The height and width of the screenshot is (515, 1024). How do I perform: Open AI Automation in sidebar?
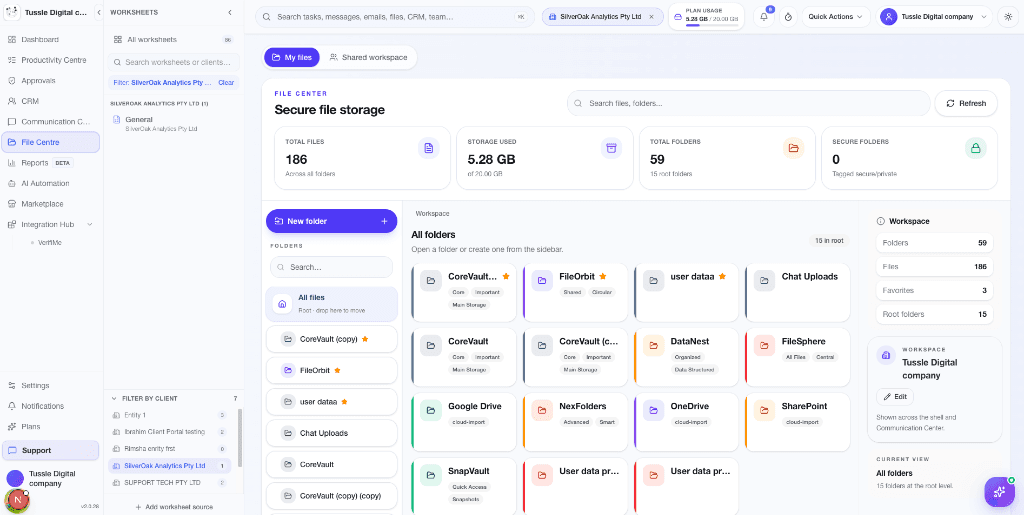pos(51,183)
